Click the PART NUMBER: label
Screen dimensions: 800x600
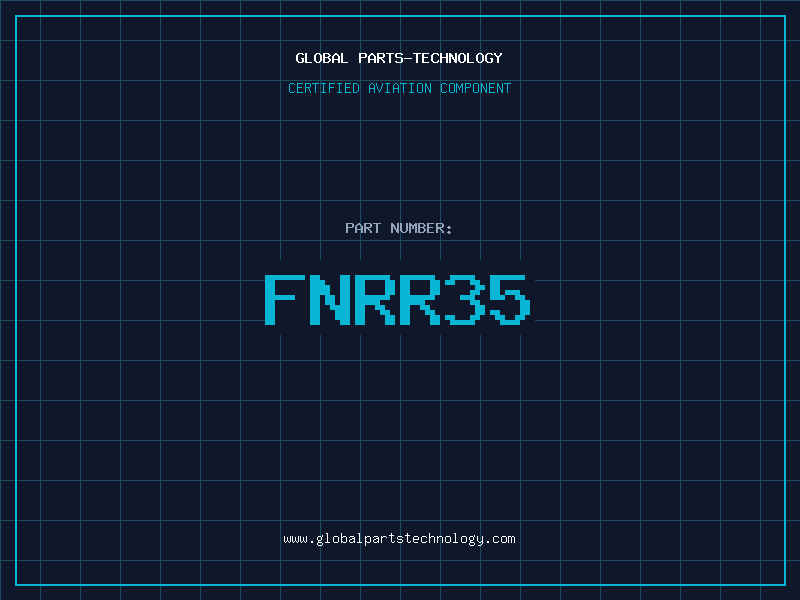399,228
